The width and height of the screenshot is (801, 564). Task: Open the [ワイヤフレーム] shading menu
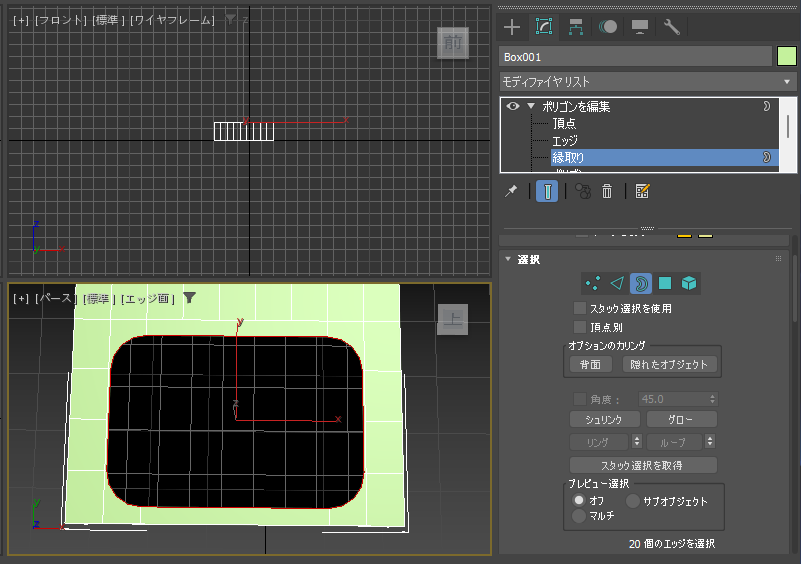[172, 20]
